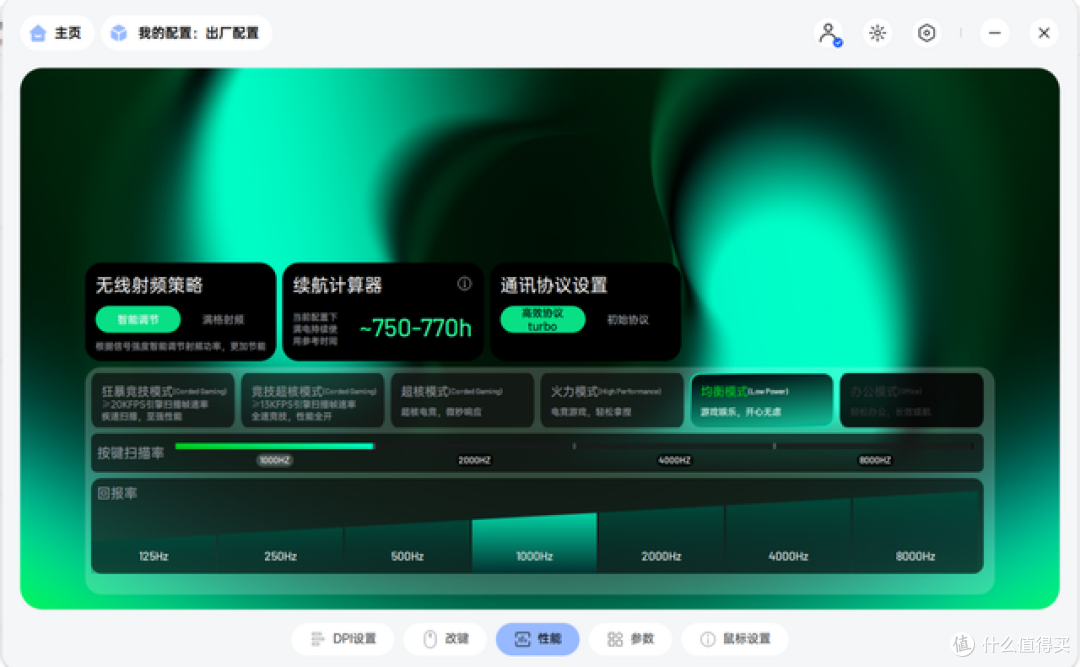Click the 续航计算器 heading
The width and height of the screenshot is (1080, 667).
point(338,285)
